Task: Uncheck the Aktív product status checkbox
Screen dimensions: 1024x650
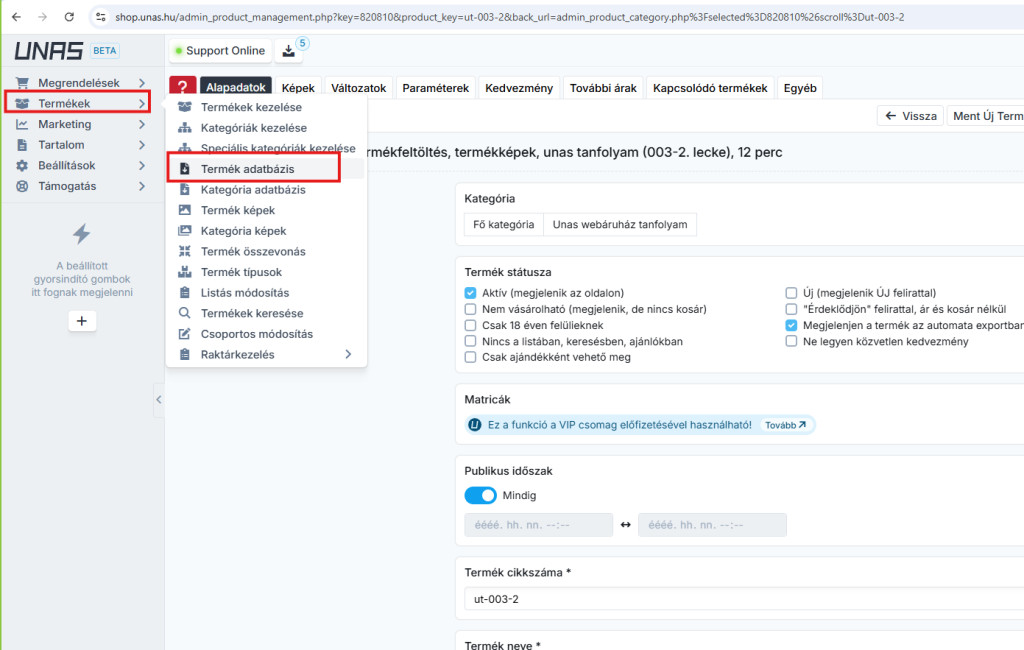Action: tap(471, 293)
